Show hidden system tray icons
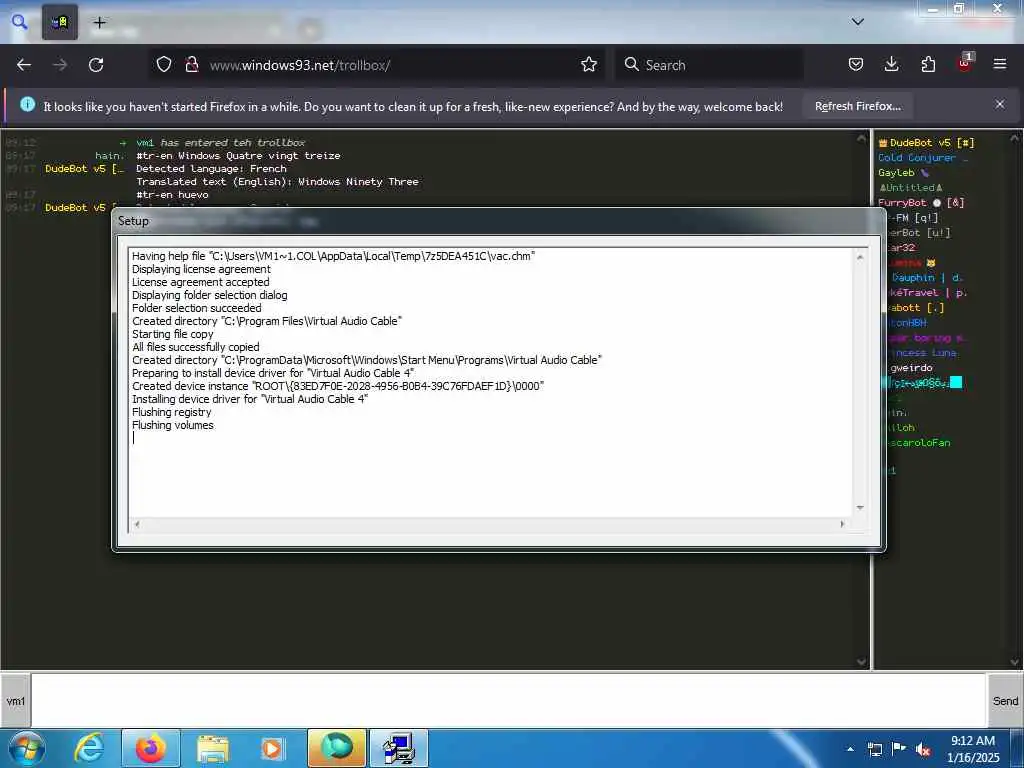The height and width of the screenshot is (768, 1024). tap(850, 749)
